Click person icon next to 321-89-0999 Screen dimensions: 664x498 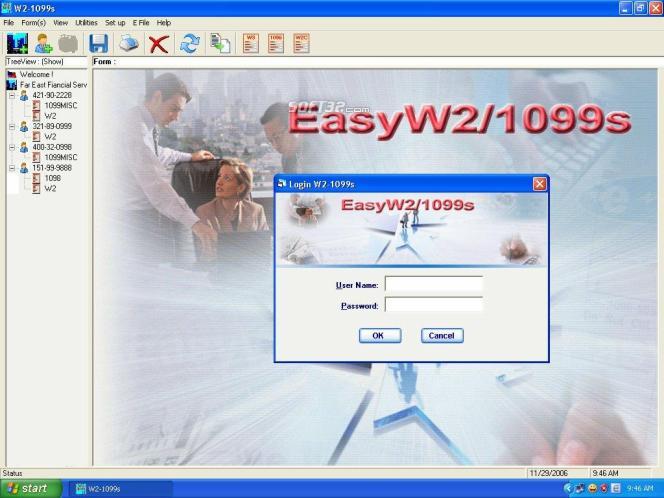(x=24, y=126)
